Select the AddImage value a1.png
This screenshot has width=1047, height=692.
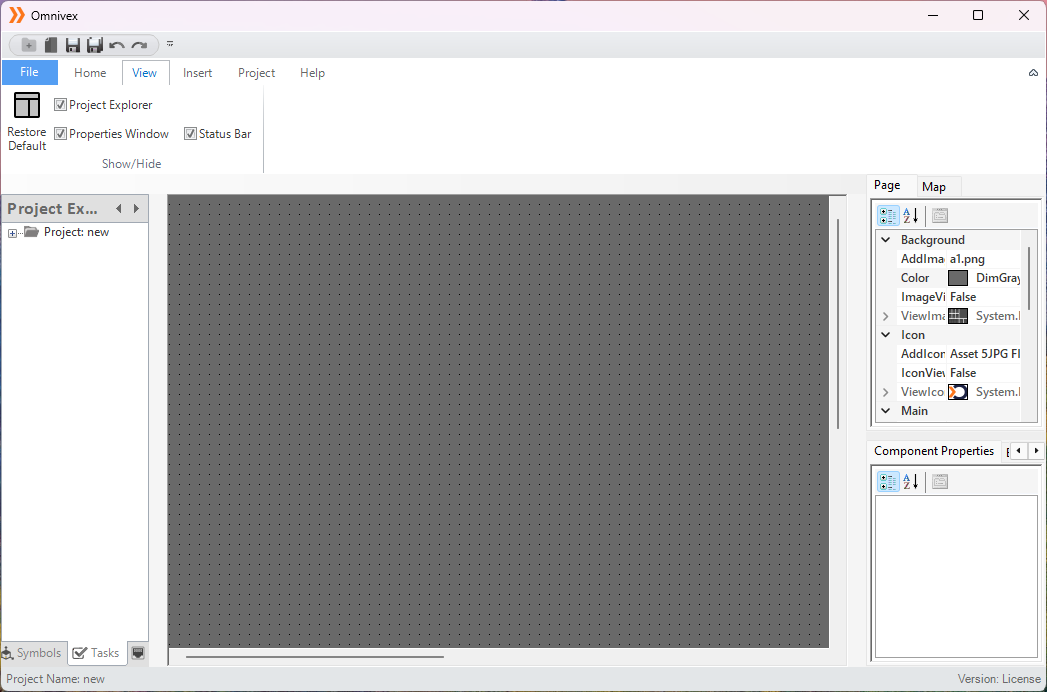click(x=983, y=259)
